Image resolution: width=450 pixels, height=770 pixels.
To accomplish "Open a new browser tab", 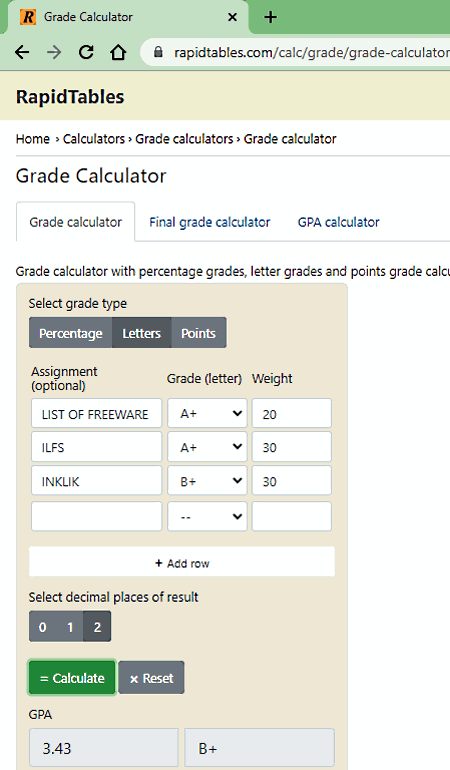I will [270, 17].
